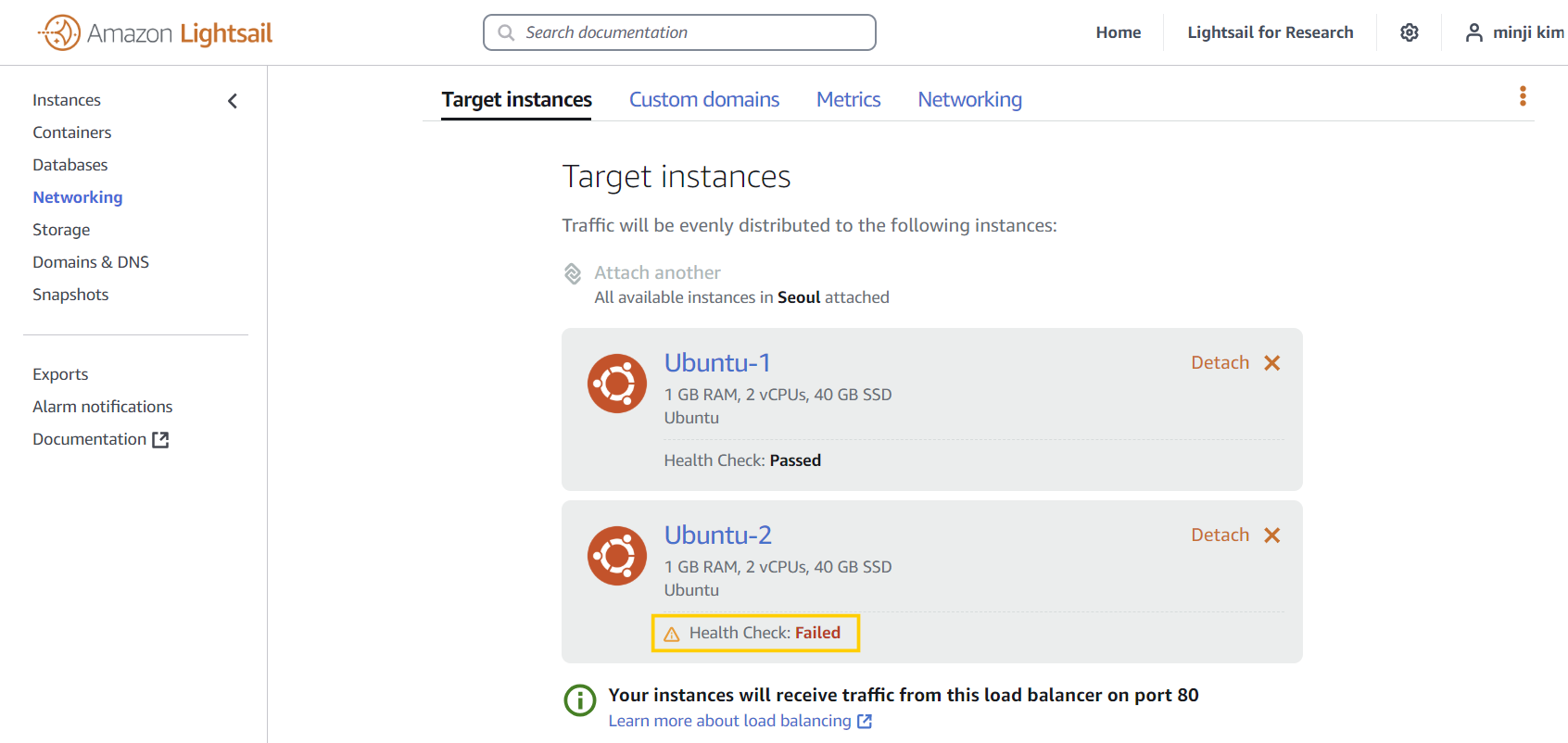The image size is (1568, 743).
Task: Switch to the Metrics tab
Action: 849,99
